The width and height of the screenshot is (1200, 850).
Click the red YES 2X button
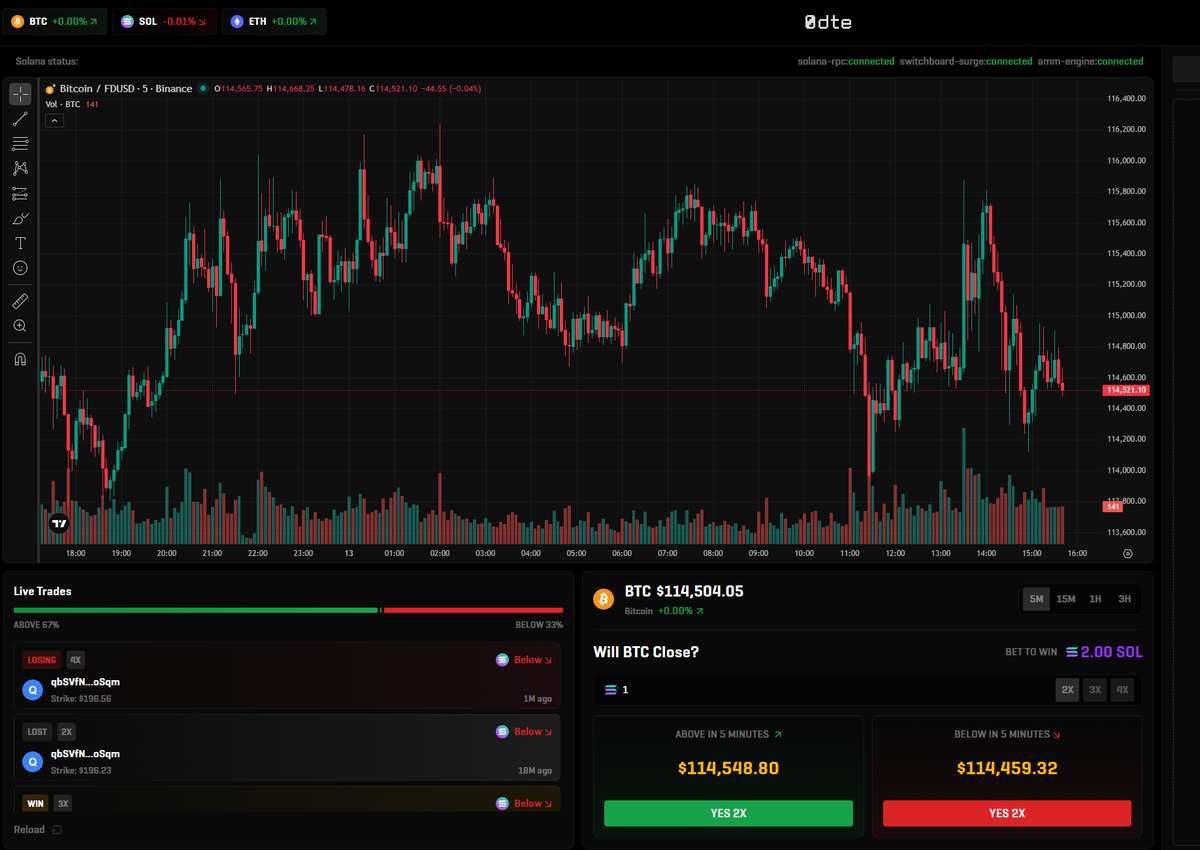[1007, 813]
